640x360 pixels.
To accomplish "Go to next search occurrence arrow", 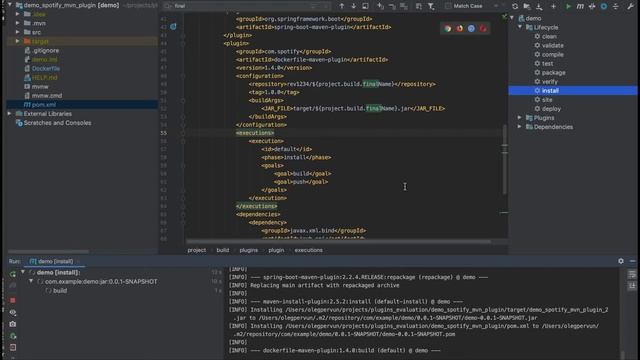I will pos(353,6).
